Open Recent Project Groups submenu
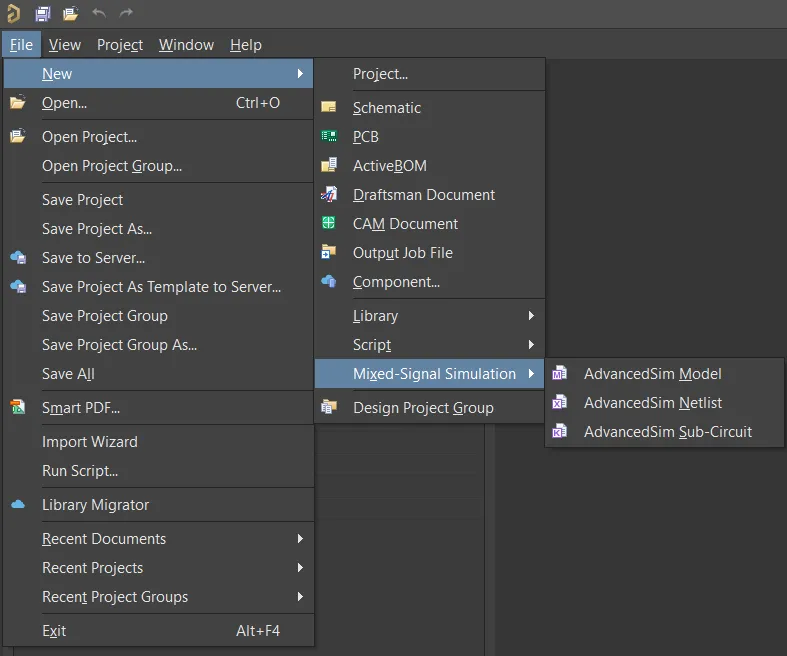The image size is (787, 656). pyautogui.click(x=300, y=597)
